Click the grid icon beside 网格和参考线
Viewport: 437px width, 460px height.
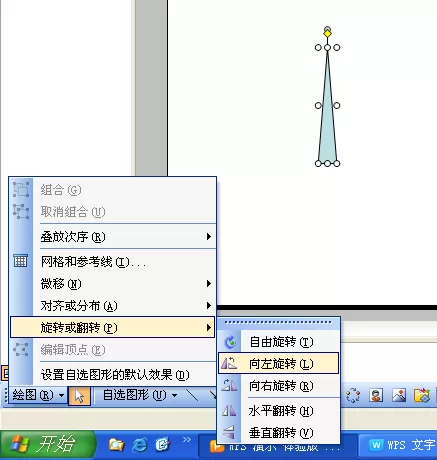[21, 261]
